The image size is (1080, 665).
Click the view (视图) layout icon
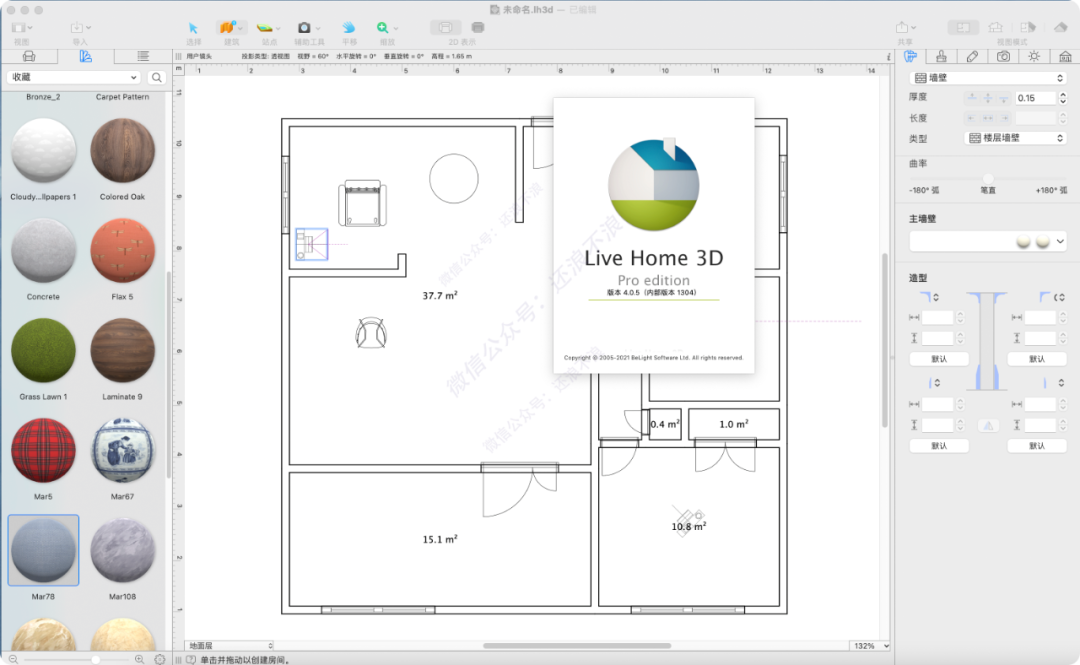(x=19, y=28)
